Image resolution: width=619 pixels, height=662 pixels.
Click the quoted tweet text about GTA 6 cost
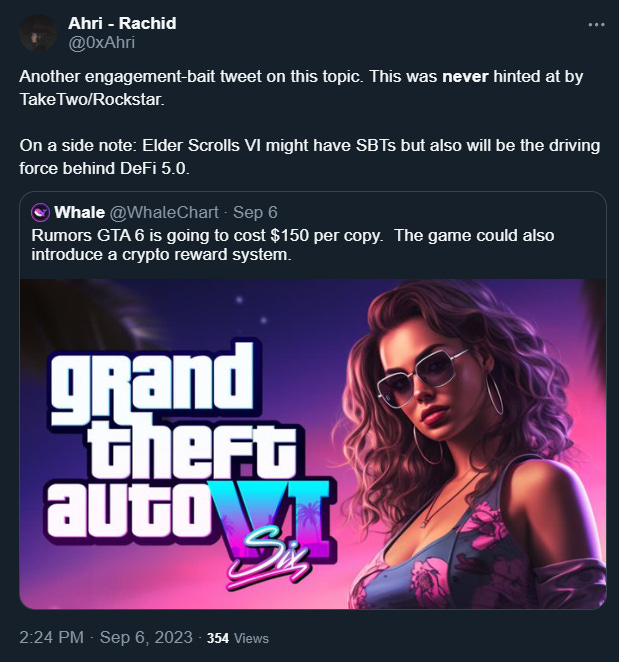click(x=293, y=245)
